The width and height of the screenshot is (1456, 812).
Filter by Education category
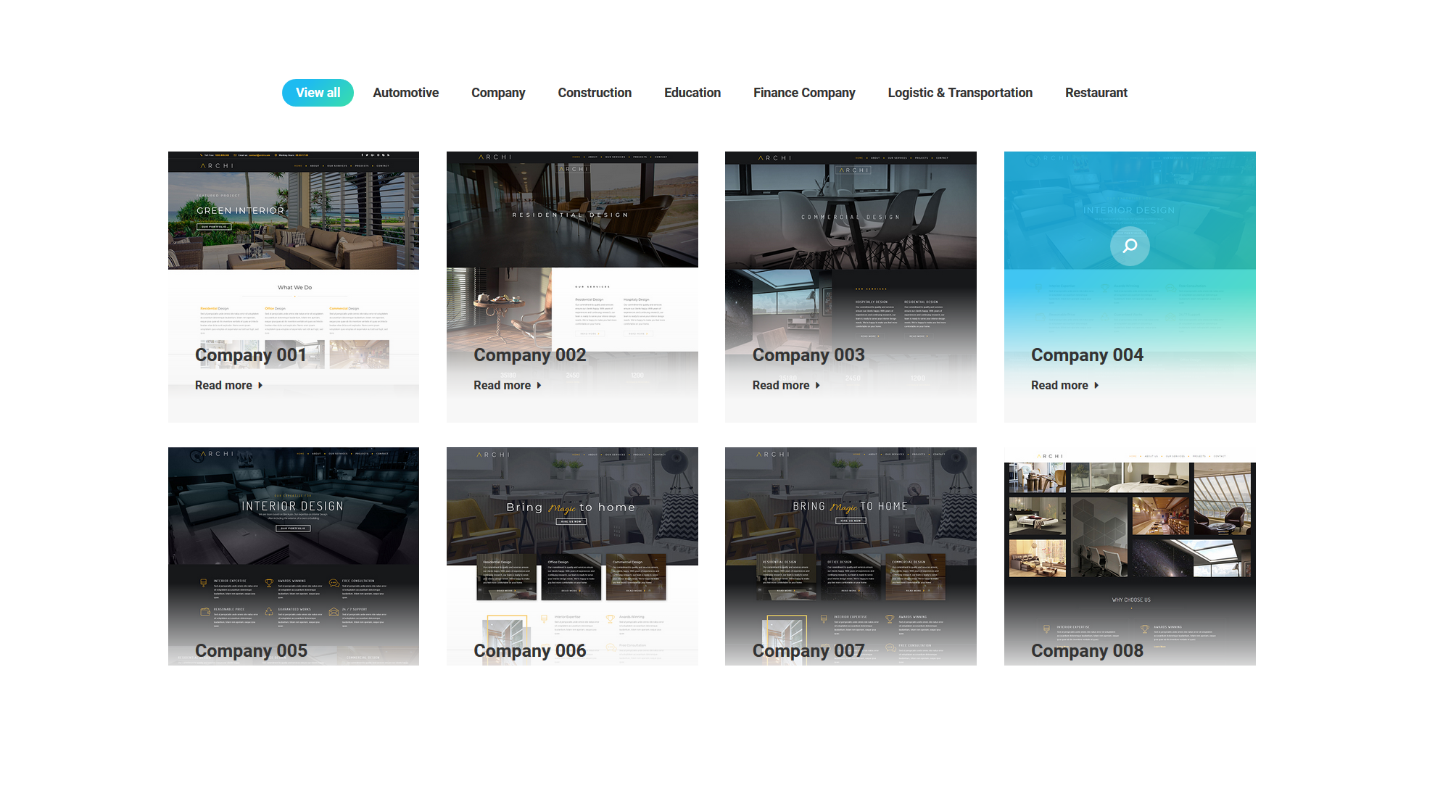click(692, 93)
